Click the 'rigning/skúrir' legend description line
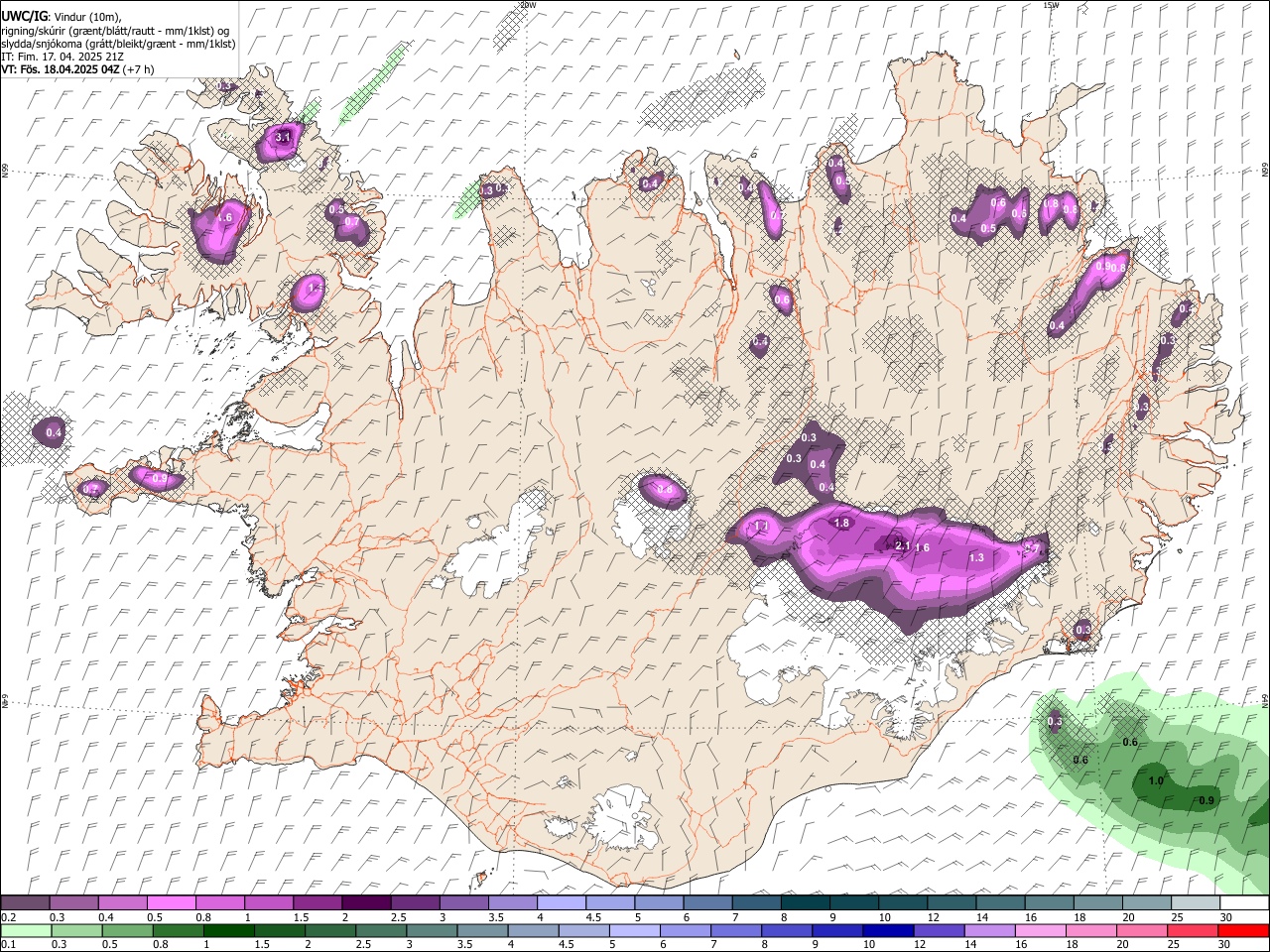 (116, 30)
